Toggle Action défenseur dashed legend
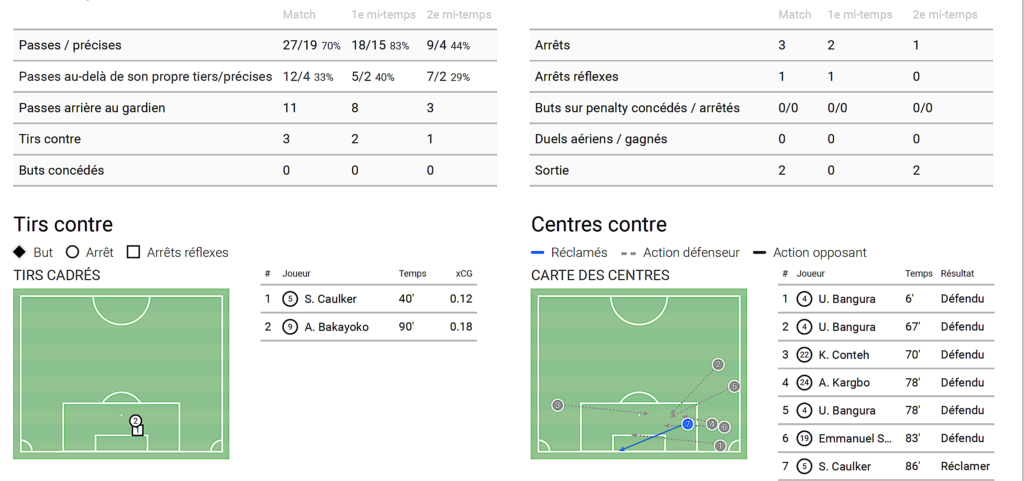The width and height of the screenshot is (1024, 481). click(x=628, y=253)
